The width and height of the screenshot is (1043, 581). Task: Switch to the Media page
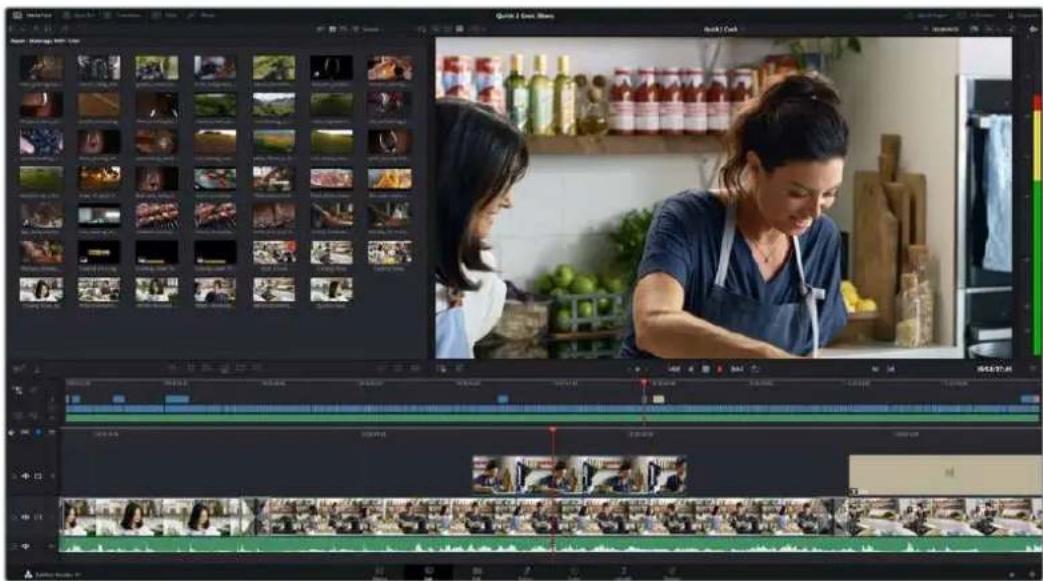380,573
